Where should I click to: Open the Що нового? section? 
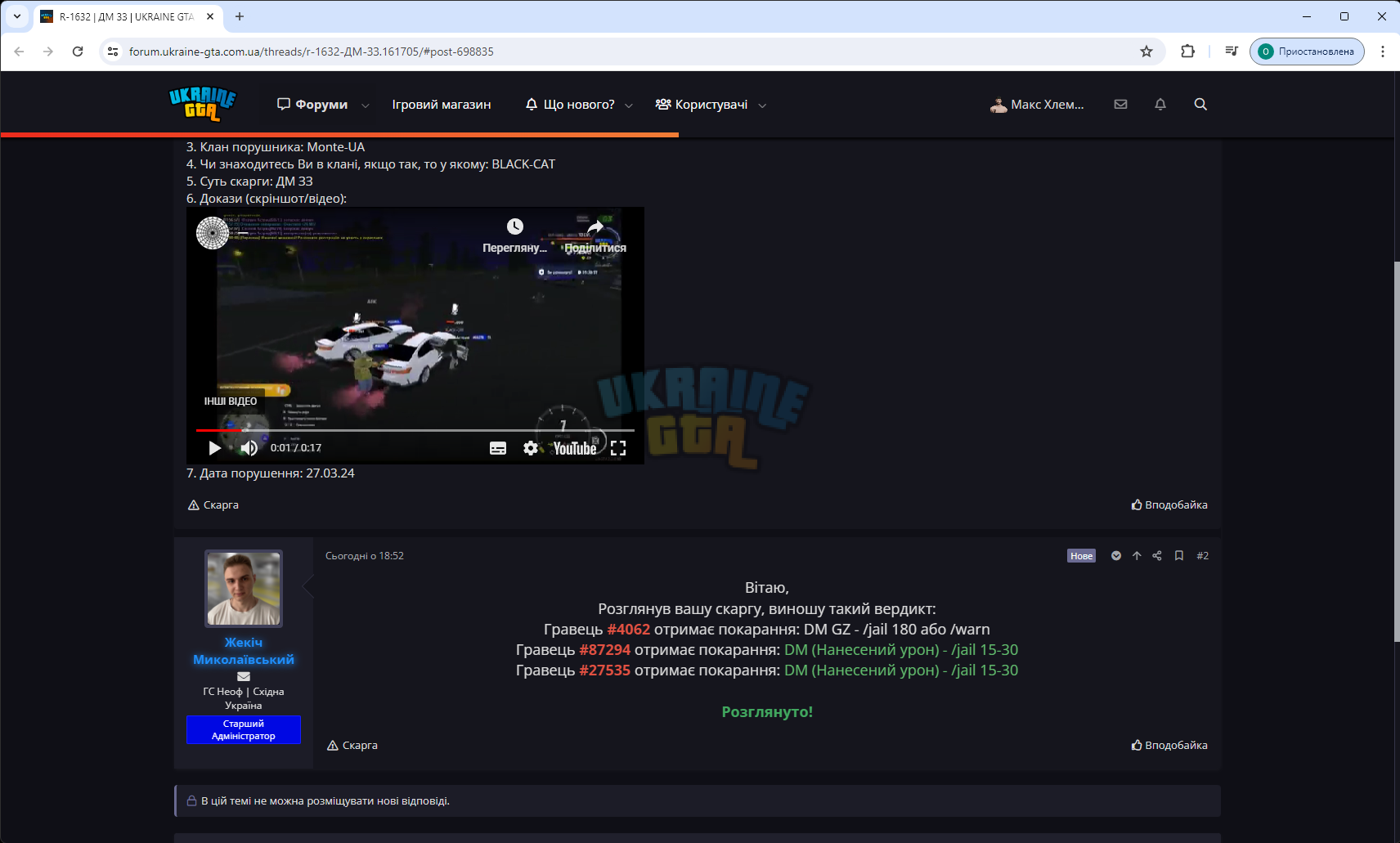click(570, 105)
